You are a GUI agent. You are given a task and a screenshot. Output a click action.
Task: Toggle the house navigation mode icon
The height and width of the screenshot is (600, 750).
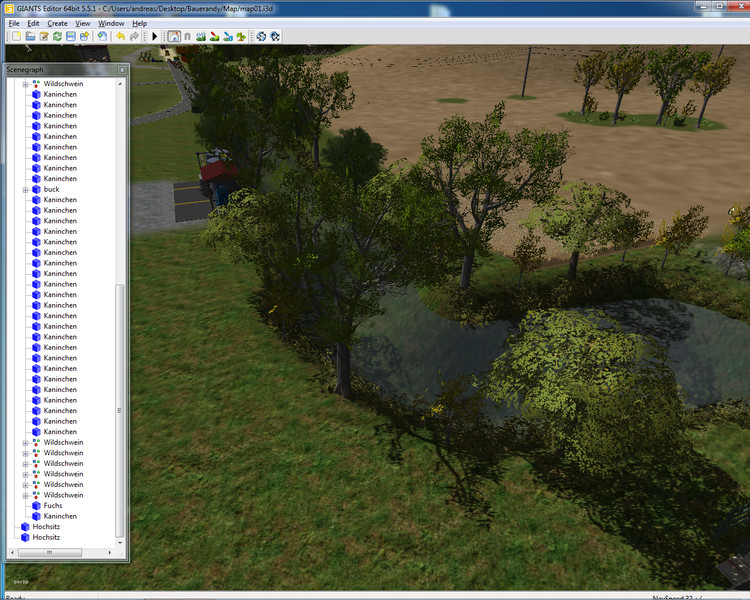(x=174, y=36)
